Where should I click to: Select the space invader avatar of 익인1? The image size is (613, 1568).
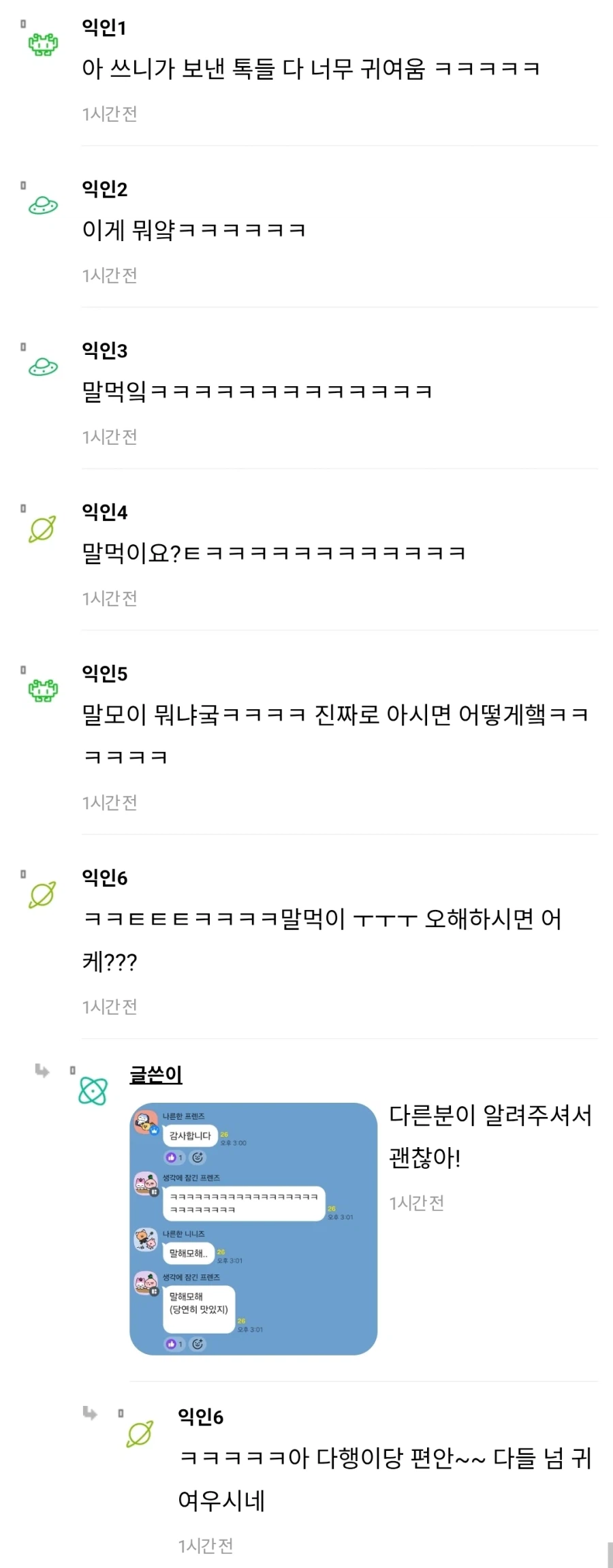42,44
